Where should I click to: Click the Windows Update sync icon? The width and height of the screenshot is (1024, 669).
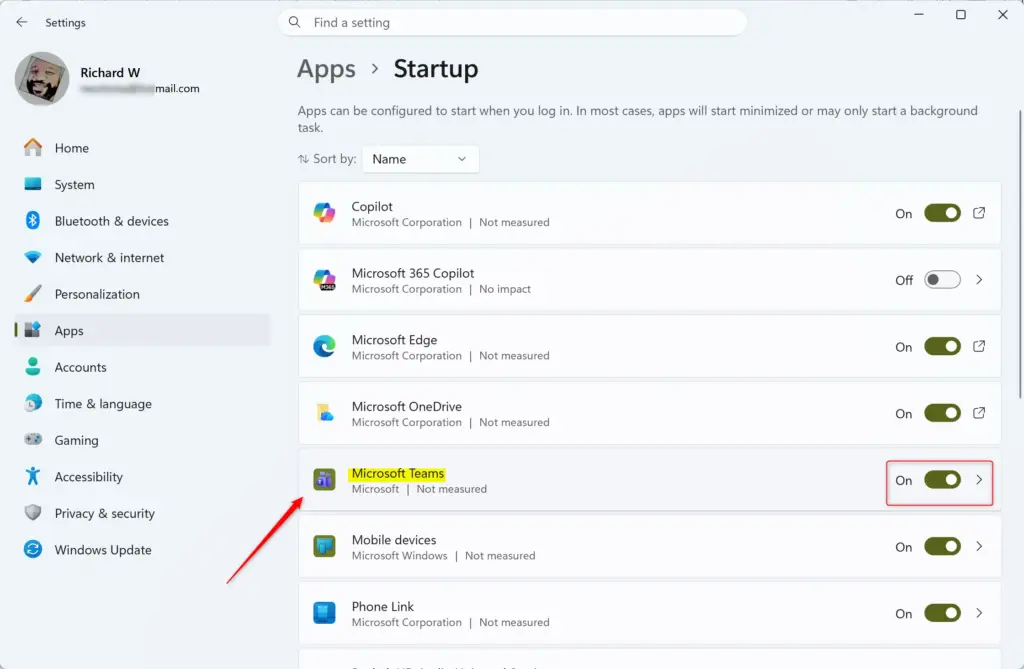(x=33, y=549)
